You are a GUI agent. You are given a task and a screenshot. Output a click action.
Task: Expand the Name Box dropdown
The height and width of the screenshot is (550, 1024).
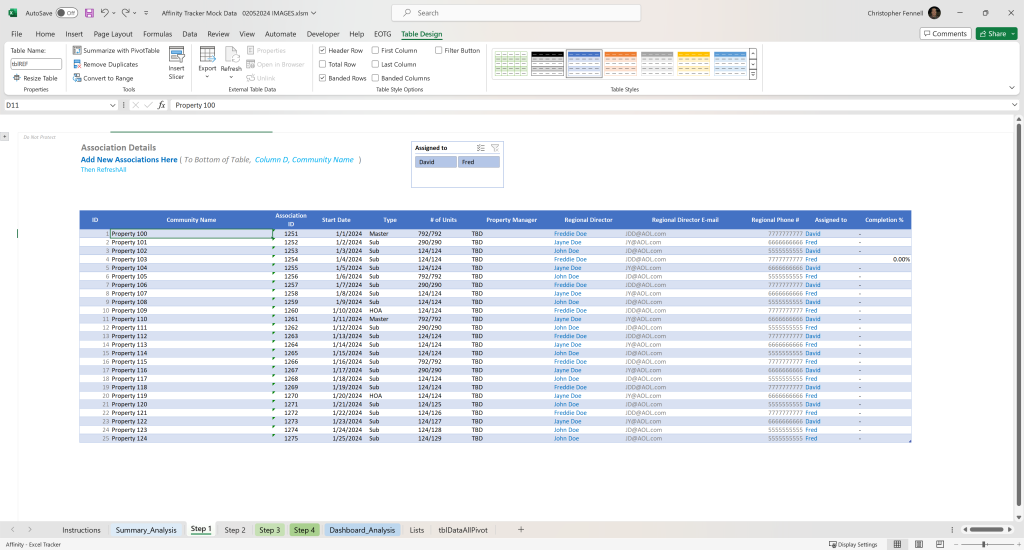tap(112, 105)
